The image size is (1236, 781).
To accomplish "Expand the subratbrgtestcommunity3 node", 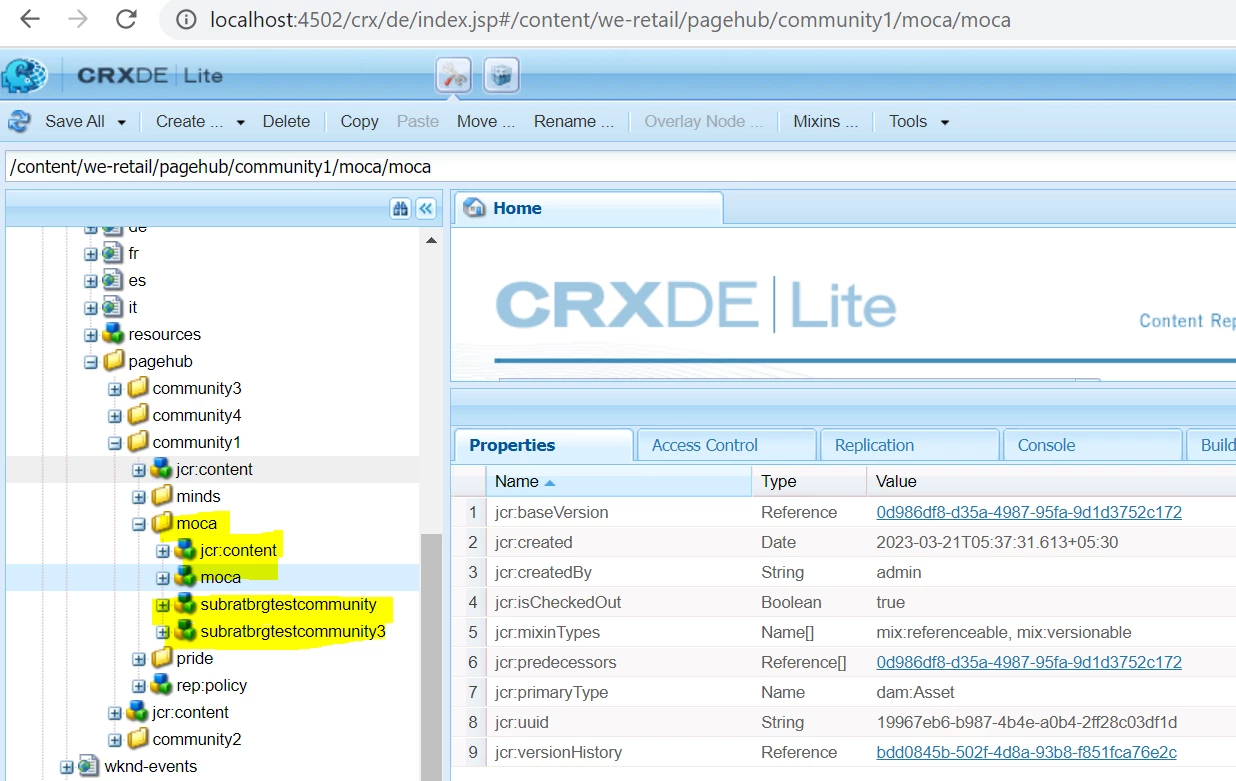I will [x=163, y=632].
